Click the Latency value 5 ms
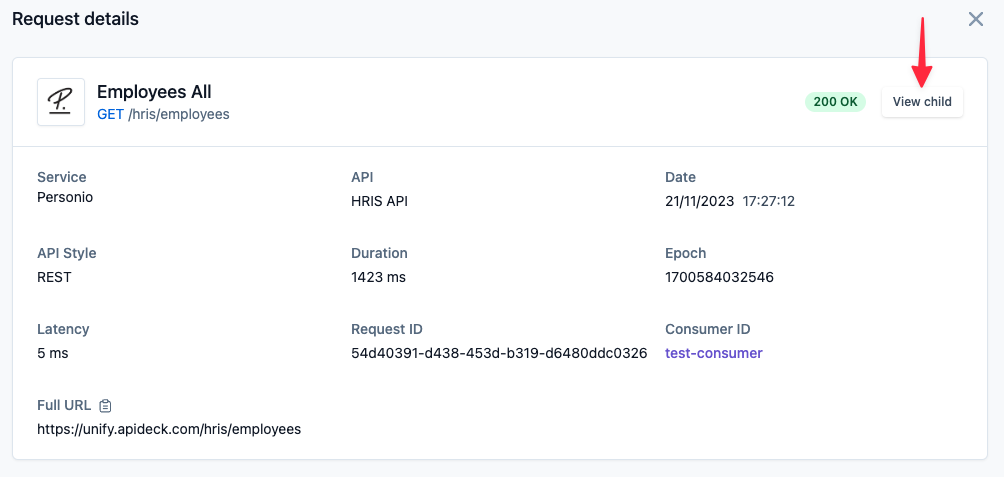Image resolution: width=1004 pixels, height=477 pixels. [x=53, y=353]
